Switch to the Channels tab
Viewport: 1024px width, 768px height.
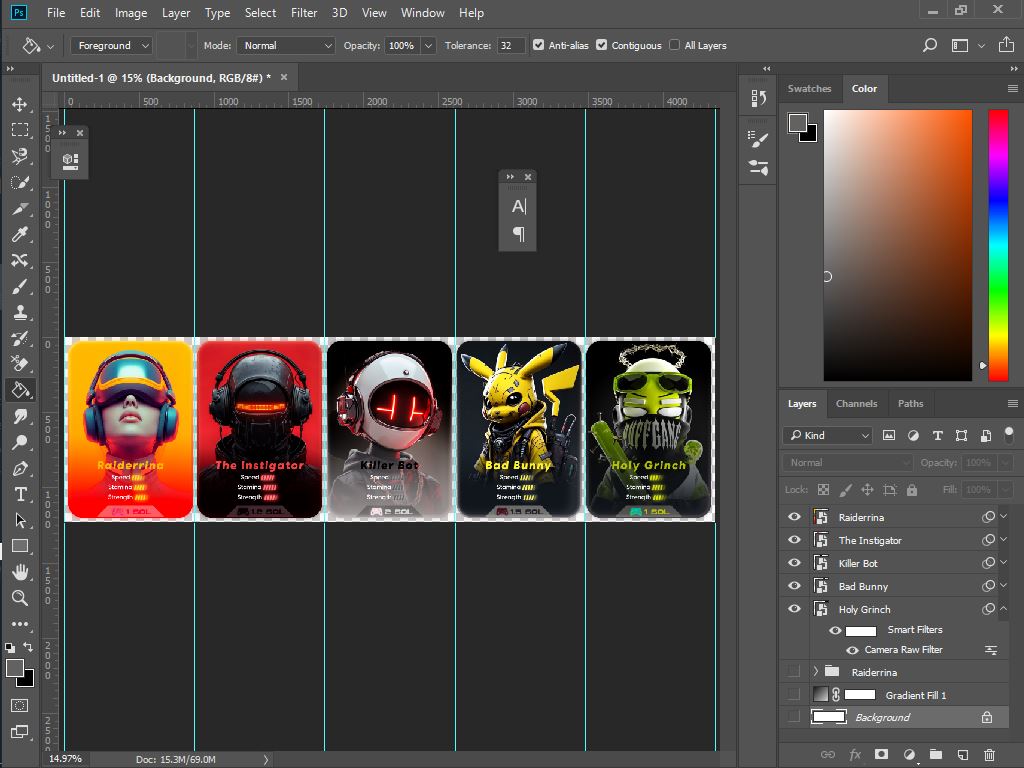(x=856, y=404)
